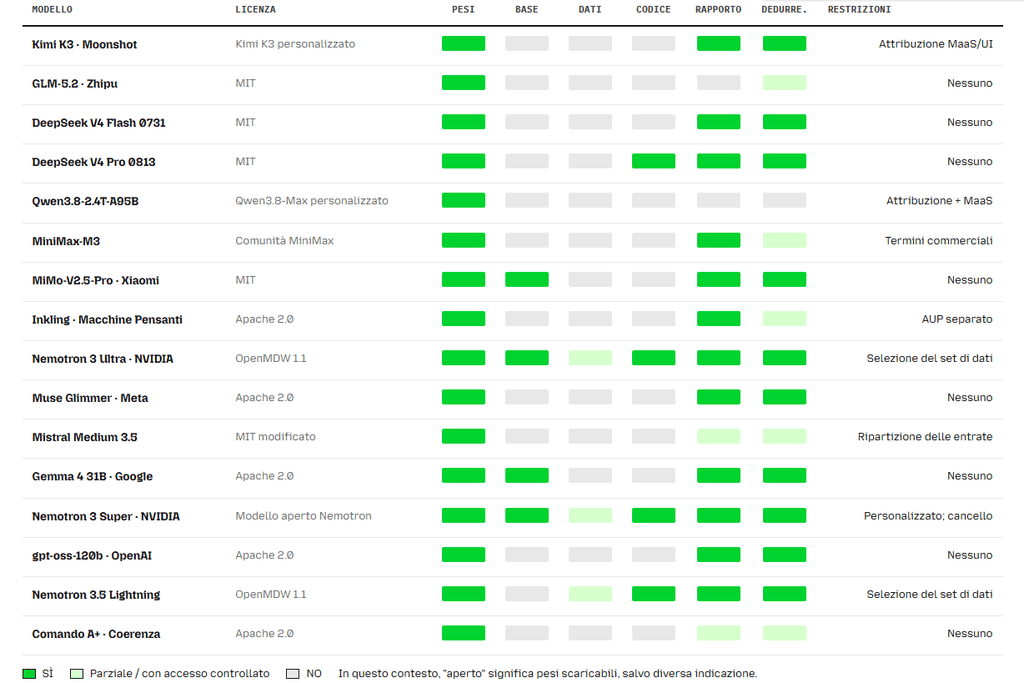1024x683 pixels.
Task: Click the light-green Parziale legend swatch
Action: 76,673
